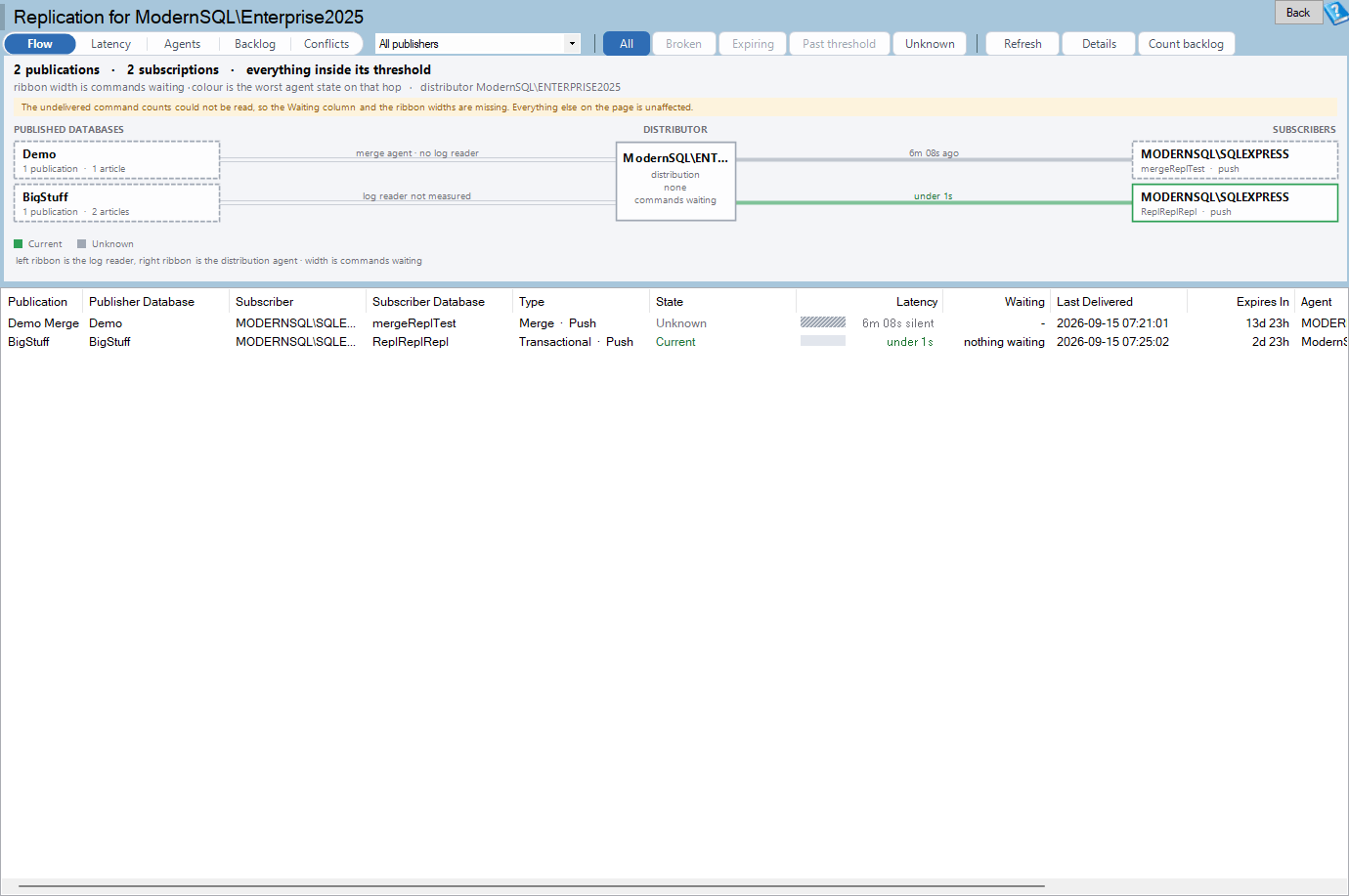Toggle the Past threshold filter
Screen dimensions: 1349x896
839,44
